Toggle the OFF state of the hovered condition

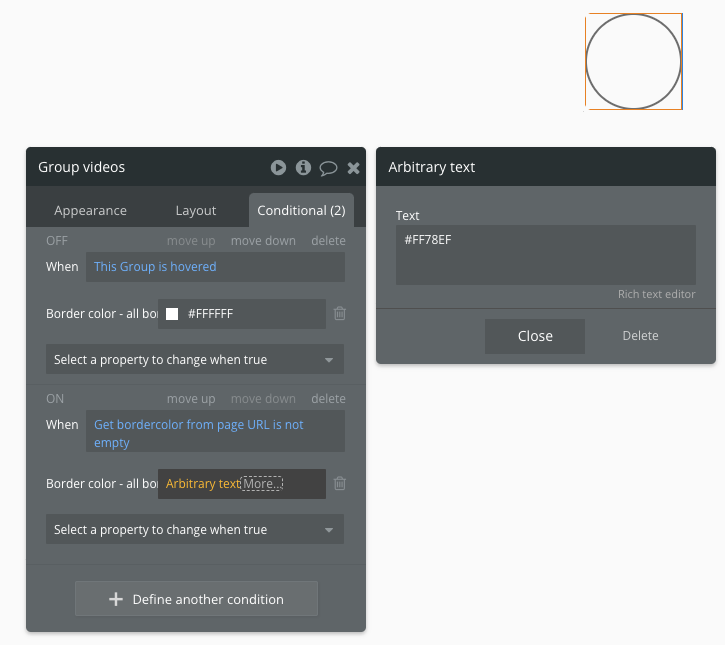click(x=56, y=241)
